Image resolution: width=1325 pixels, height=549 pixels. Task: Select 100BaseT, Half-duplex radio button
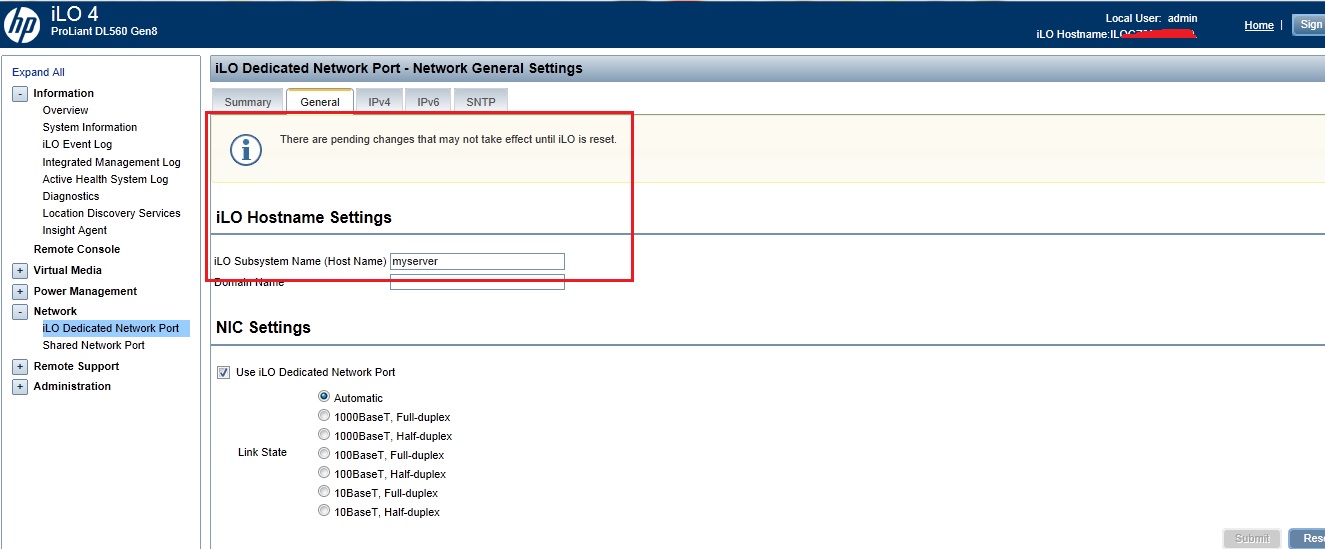pos(324,473)
